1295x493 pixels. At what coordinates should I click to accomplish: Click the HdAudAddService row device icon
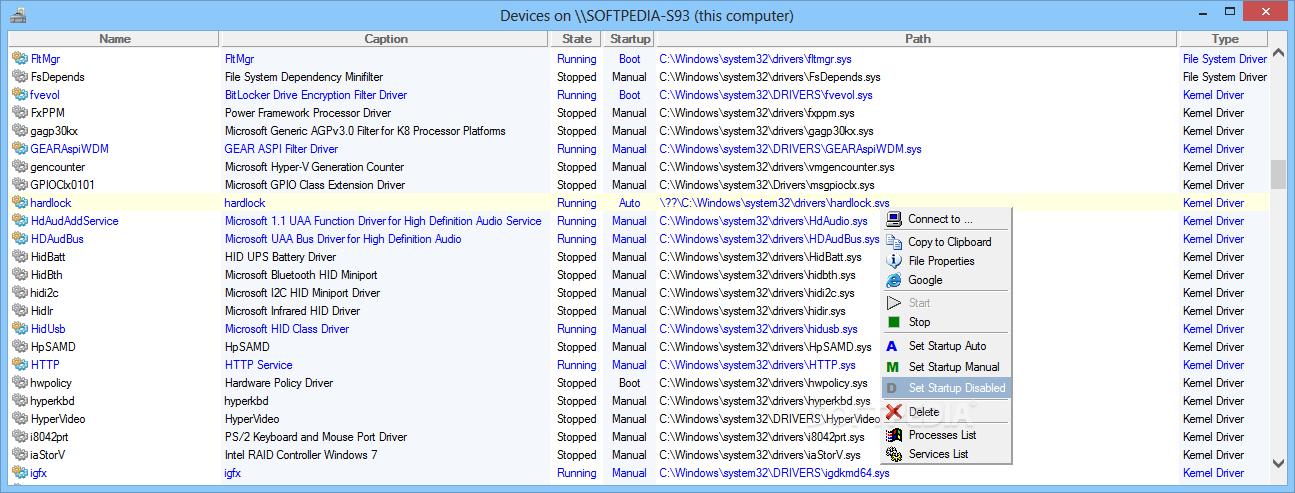[x=19, y=221]
